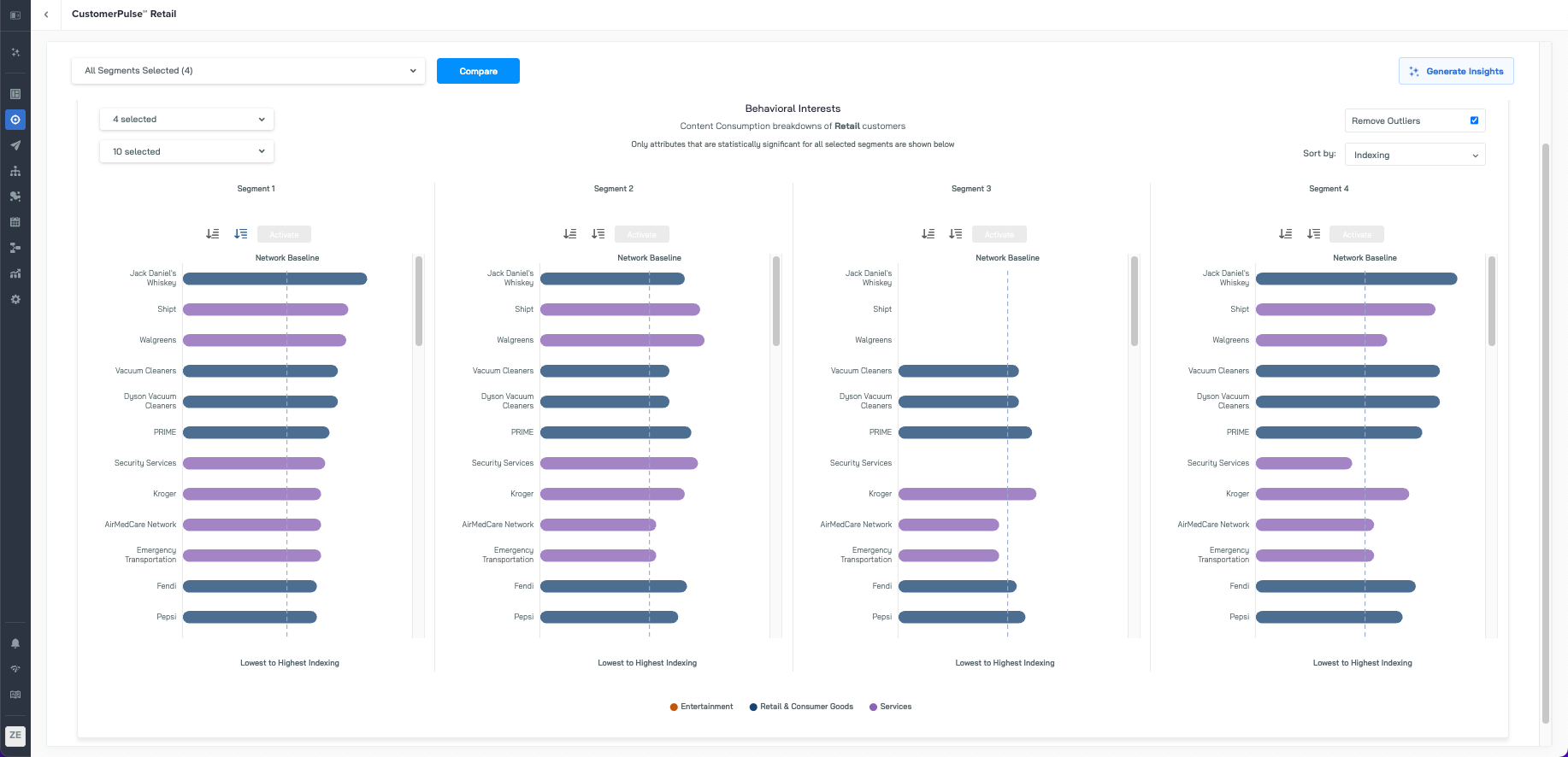
Task: Click the 'Behavioral Interests' title
Action: [x=793, y=109]
